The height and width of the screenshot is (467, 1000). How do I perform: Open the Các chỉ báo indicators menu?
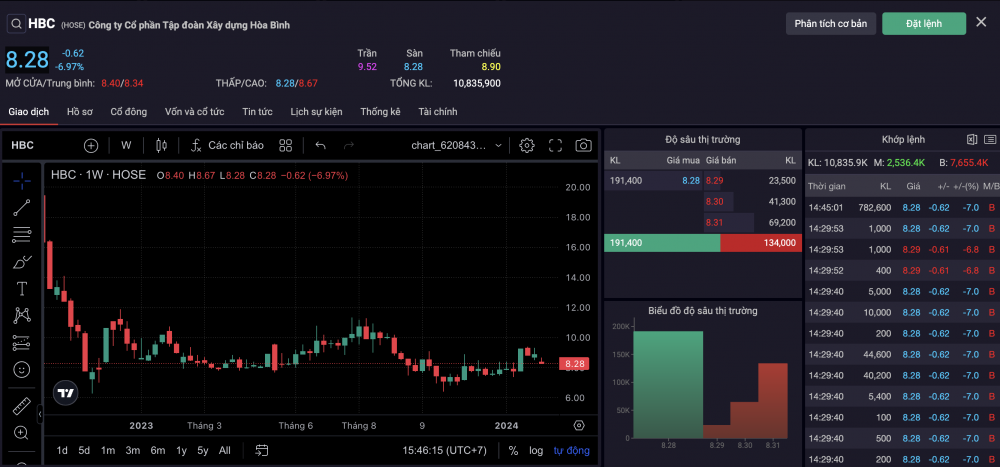227,145
